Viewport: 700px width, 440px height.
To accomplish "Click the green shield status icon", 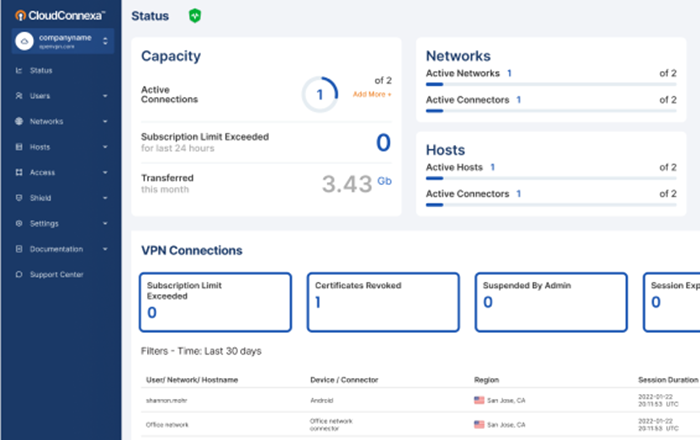I will pyautogui.click(x=195, y=16).
